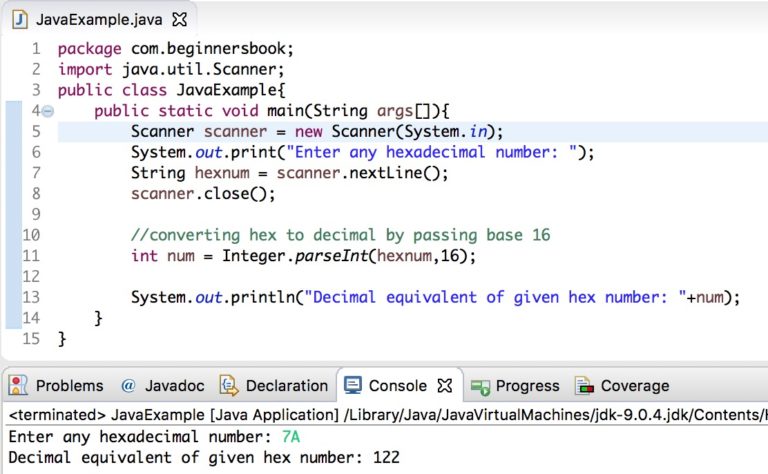Open the Coverage tab
The image size is (768, 474).
tap(635, 386)
